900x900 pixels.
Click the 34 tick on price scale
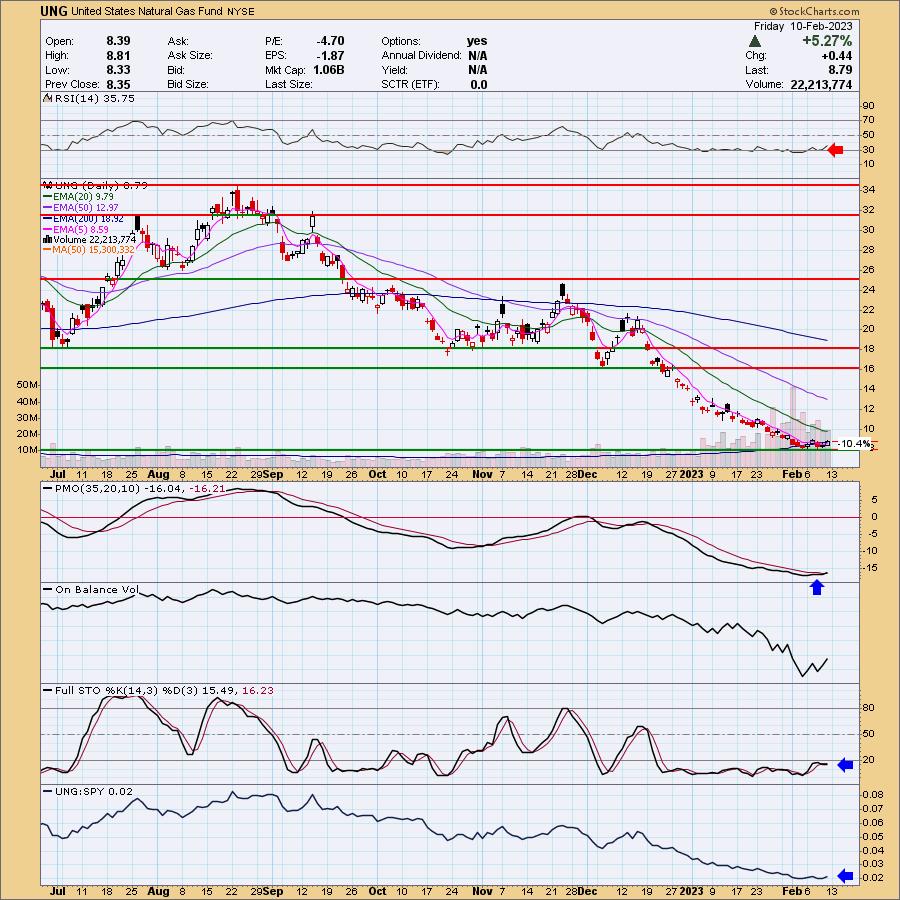click(868, 190)
